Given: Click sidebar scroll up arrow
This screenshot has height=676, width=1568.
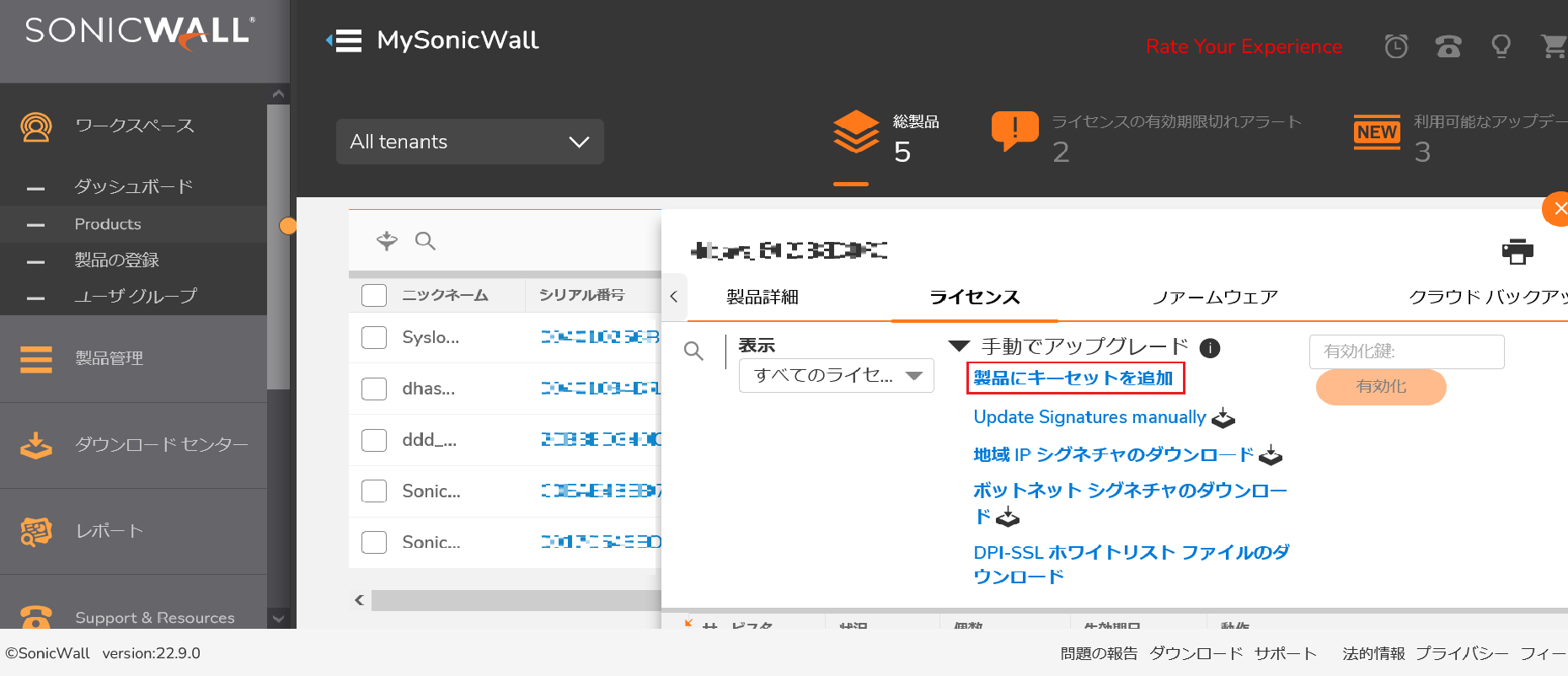Looking at the screenshot, I should pyautogui.click(x=279, y=94).
